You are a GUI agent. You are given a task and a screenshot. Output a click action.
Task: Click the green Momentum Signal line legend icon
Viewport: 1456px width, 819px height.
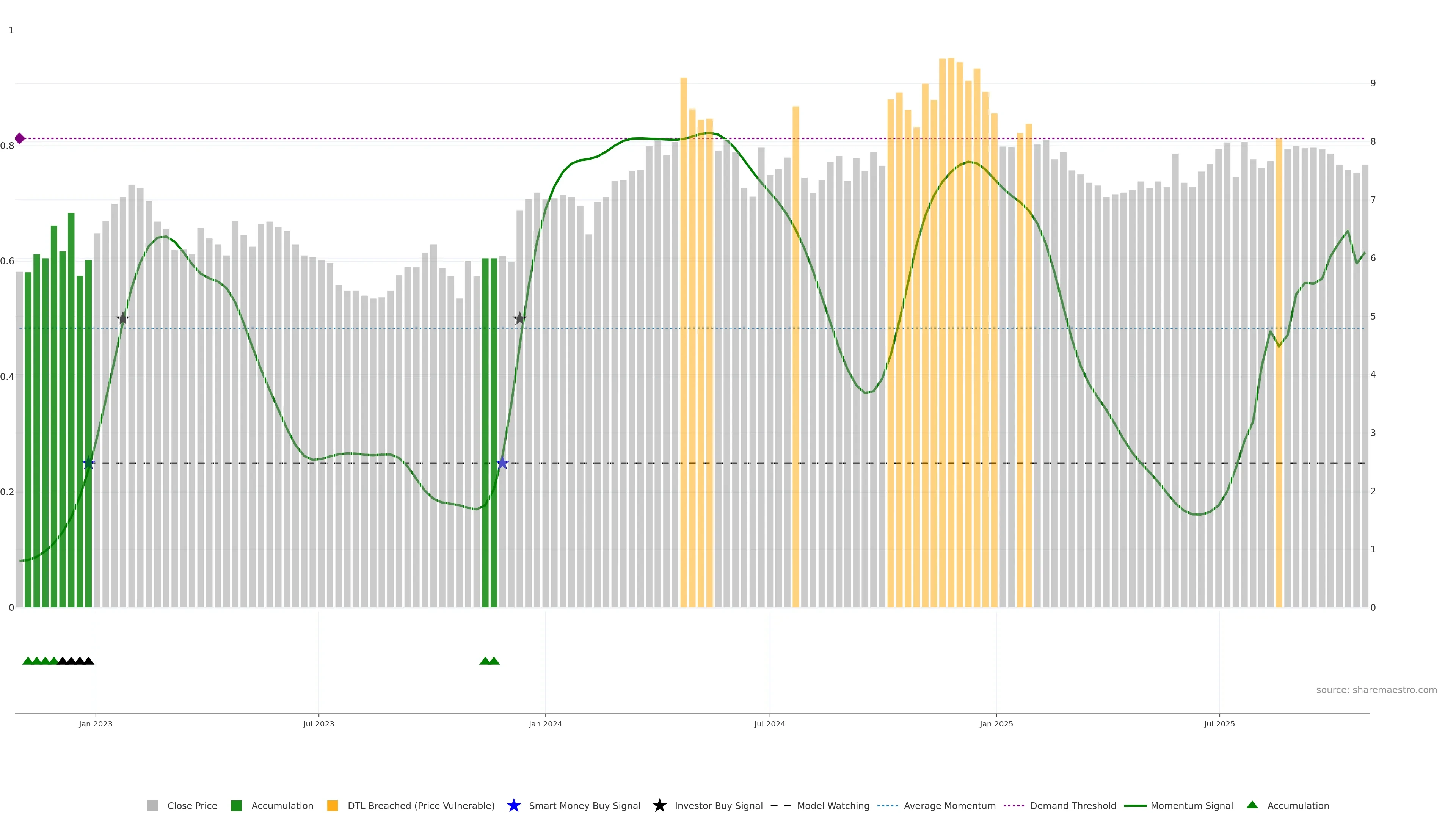[x=1135, y=805]
